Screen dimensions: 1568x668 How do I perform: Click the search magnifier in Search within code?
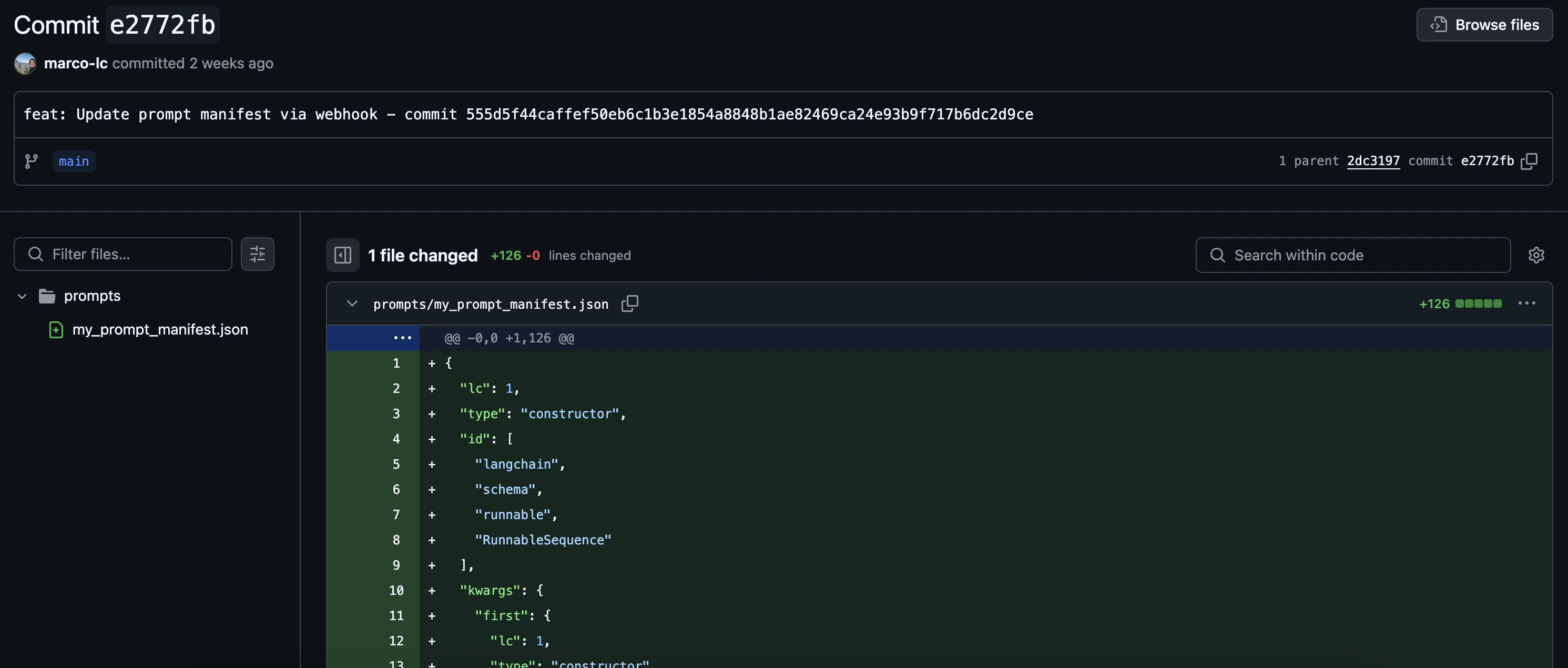(x=1218, y=255)
